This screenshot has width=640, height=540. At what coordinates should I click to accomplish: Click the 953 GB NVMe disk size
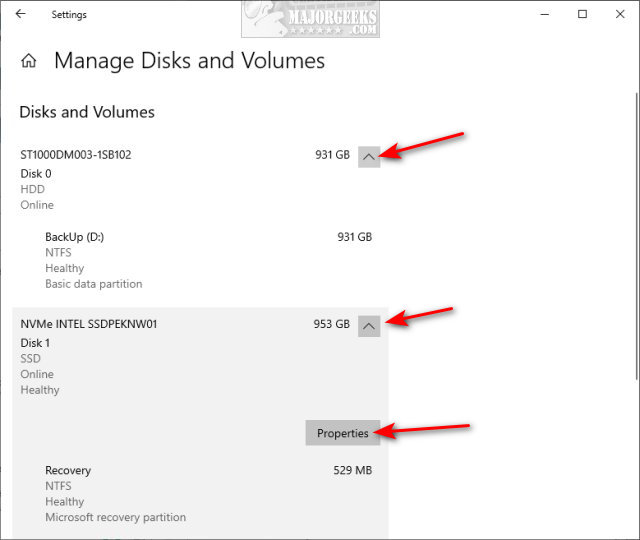click(331, 324)
